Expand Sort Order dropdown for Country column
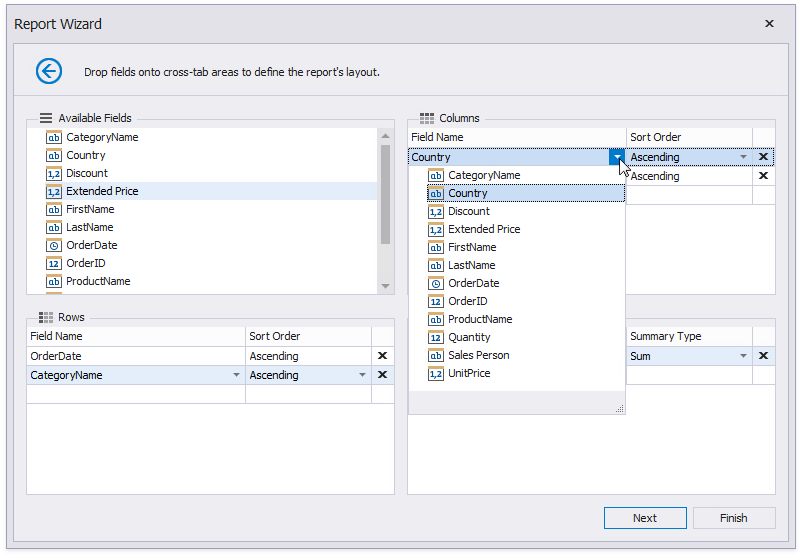 click(743, 157)
